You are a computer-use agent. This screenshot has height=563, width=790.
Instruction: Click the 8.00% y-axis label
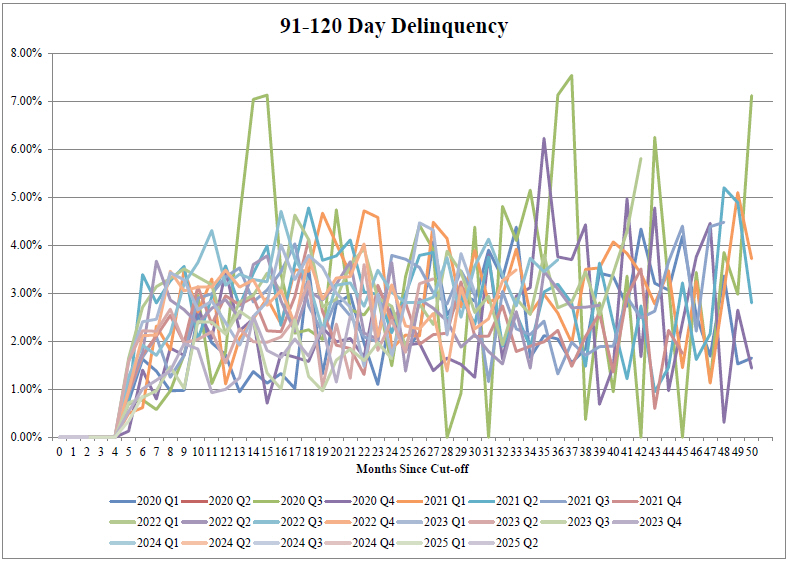click(25, 53)
